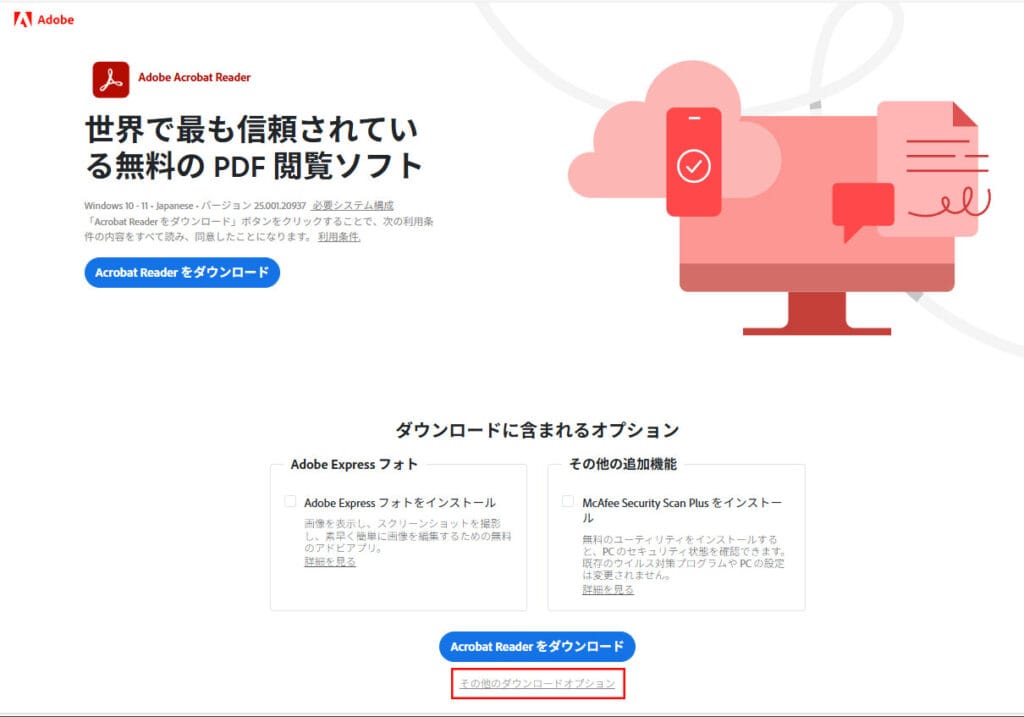Open 詳細を見る under McAfee Security Scan

pyautogui.click(x=608, y=590)
